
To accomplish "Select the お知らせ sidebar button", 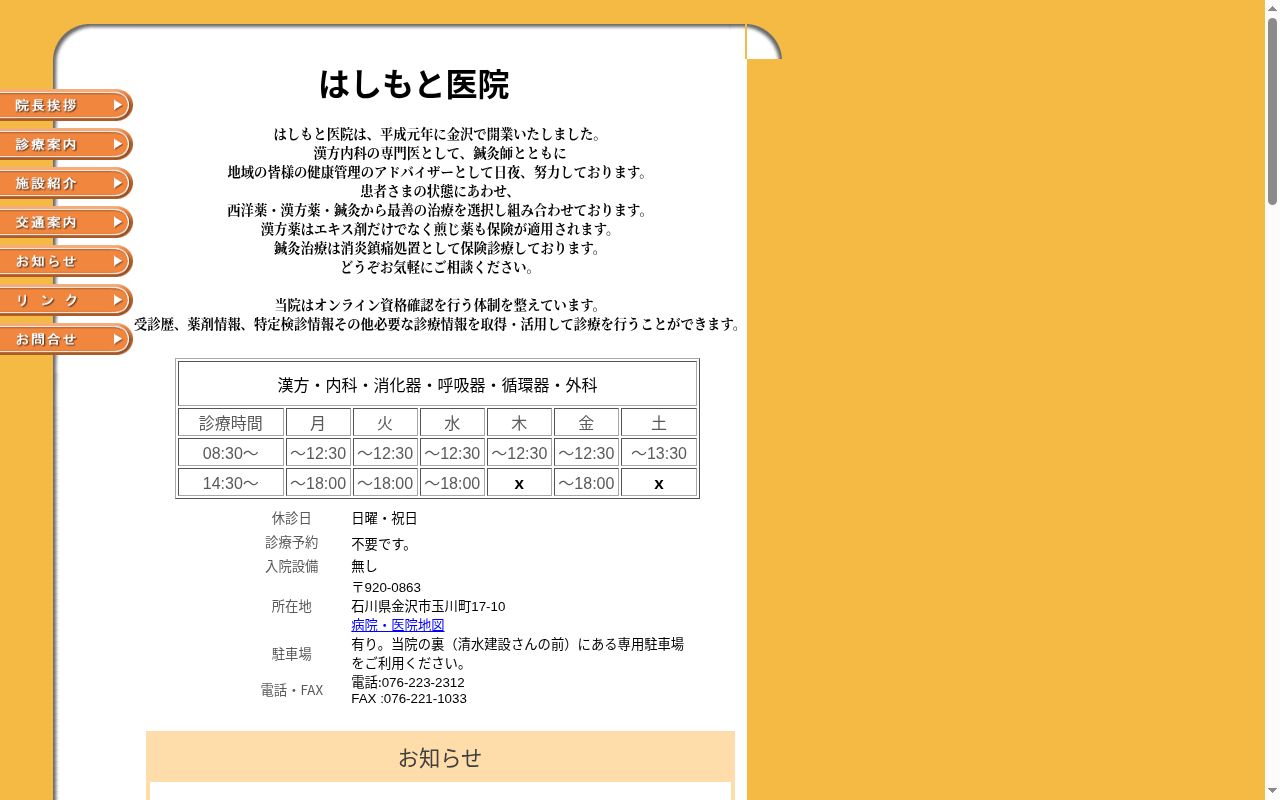I will click(x=66, y=261).
